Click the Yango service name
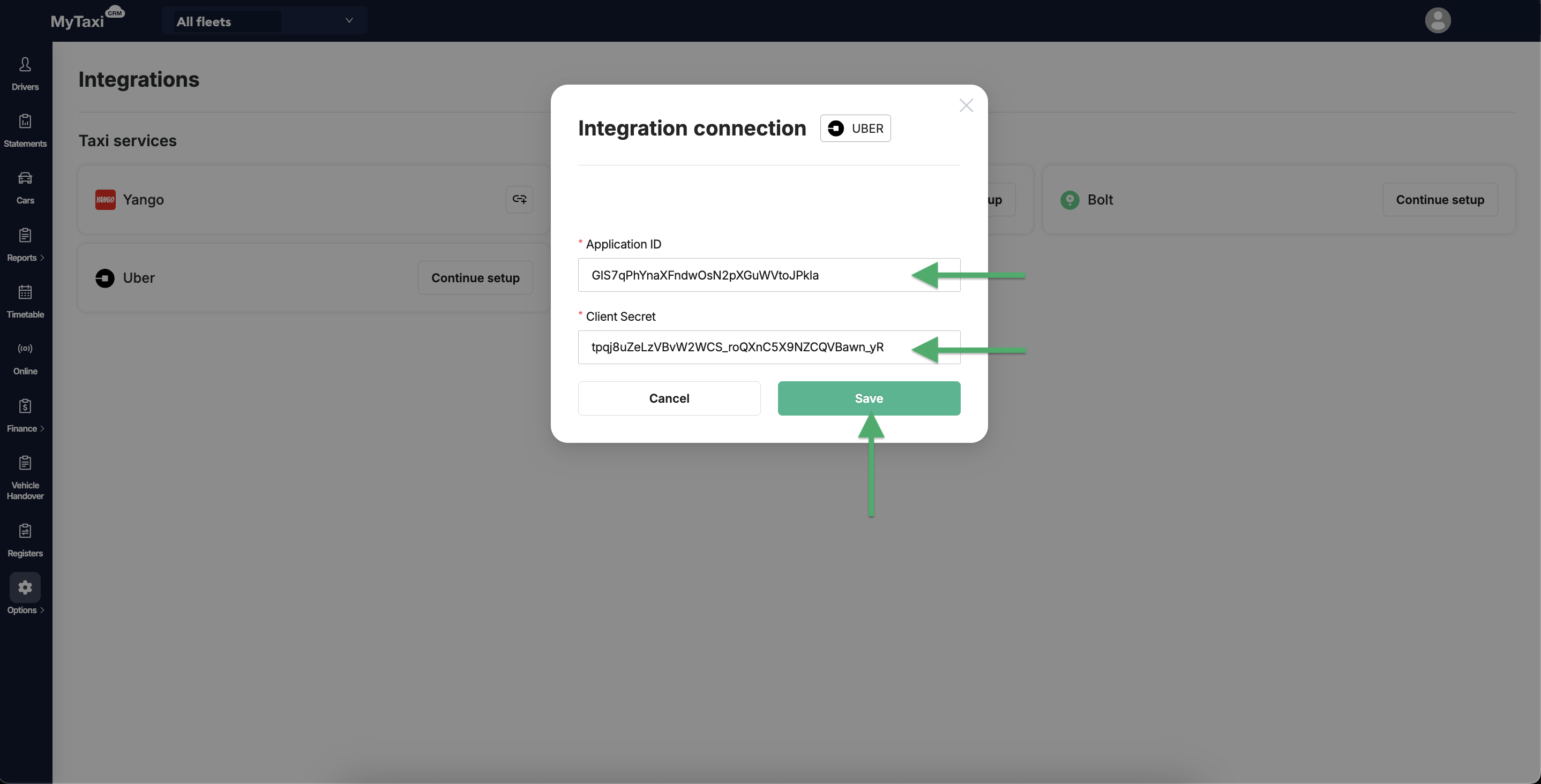Image resolution: width=1541 pixels, height=784 pixels. (143, 200)
